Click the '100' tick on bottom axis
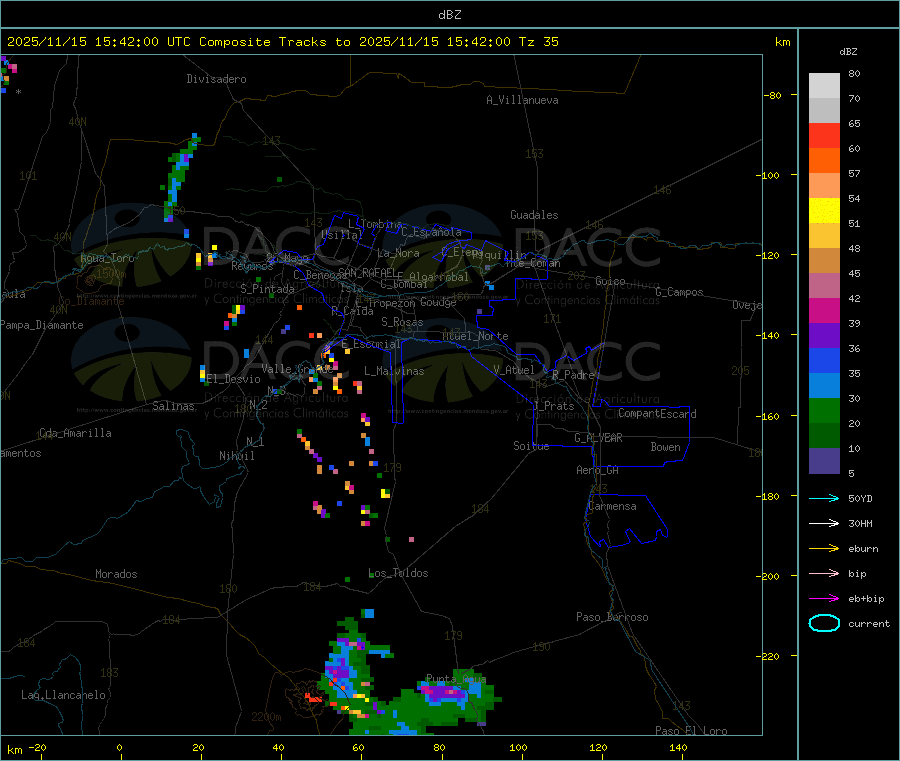 [518, 747]
